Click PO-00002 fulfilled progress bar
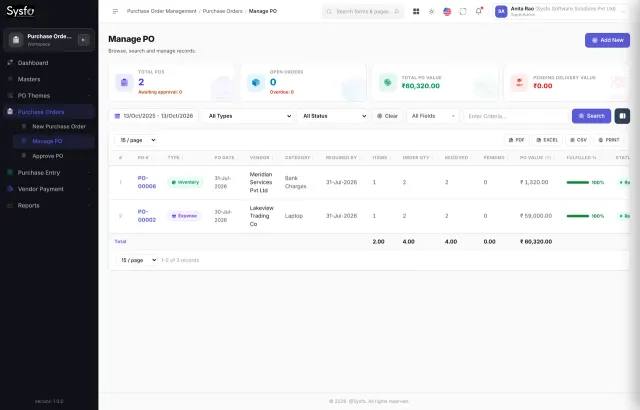 tap(578, 216)
